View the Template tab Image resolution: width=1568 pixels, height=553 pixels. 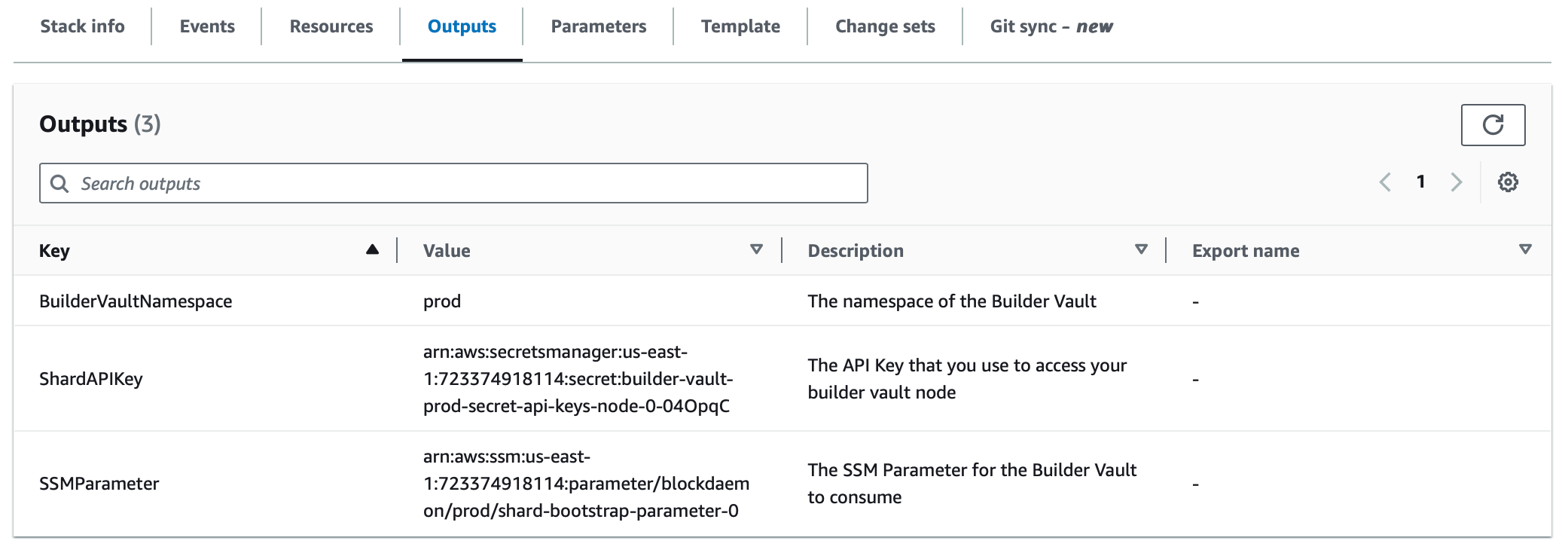[740, 27]
